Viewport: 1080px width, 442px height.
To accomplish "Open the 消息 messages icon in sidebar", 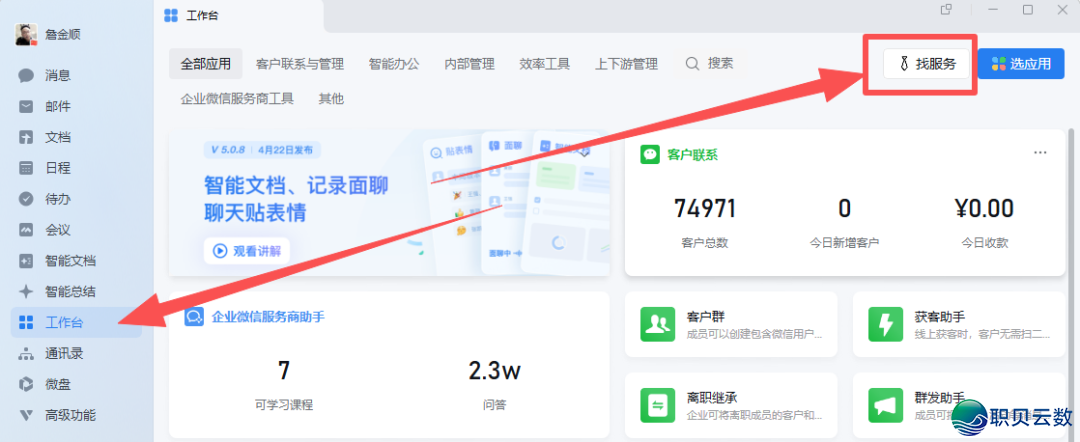I will coord(26,75).
